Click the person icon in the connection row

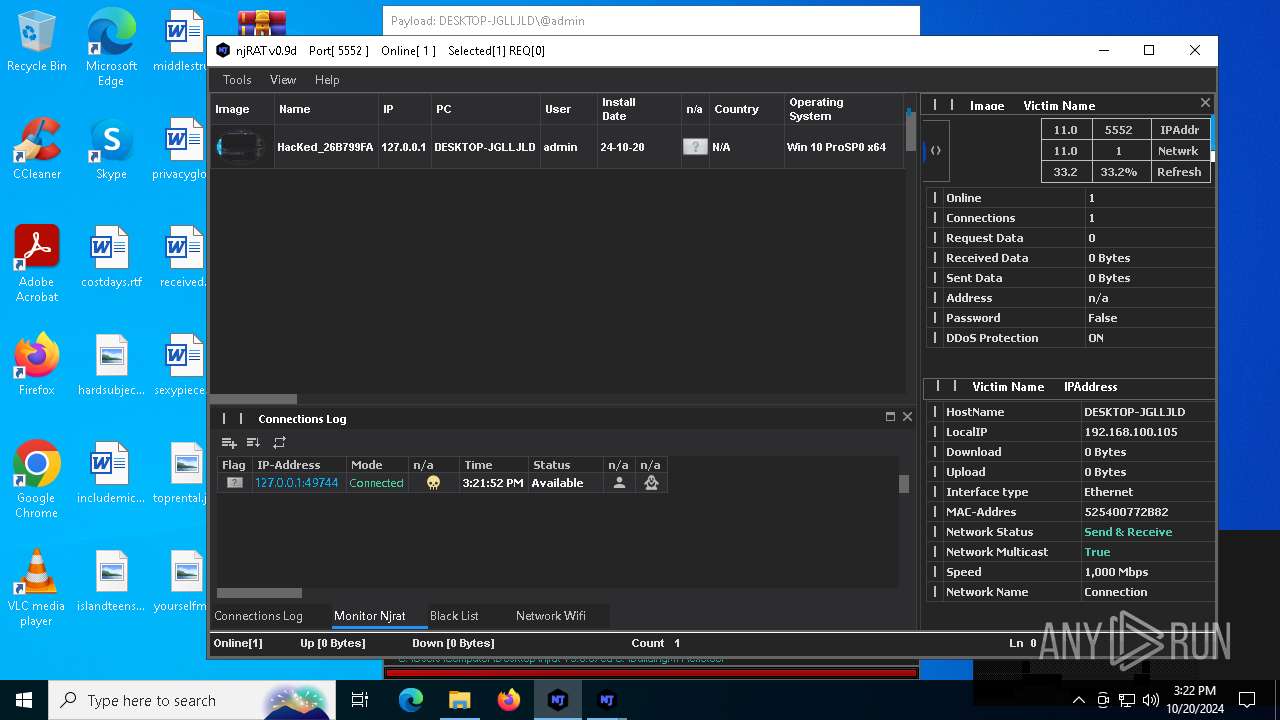pyautogui.click(x=619, y=483)
